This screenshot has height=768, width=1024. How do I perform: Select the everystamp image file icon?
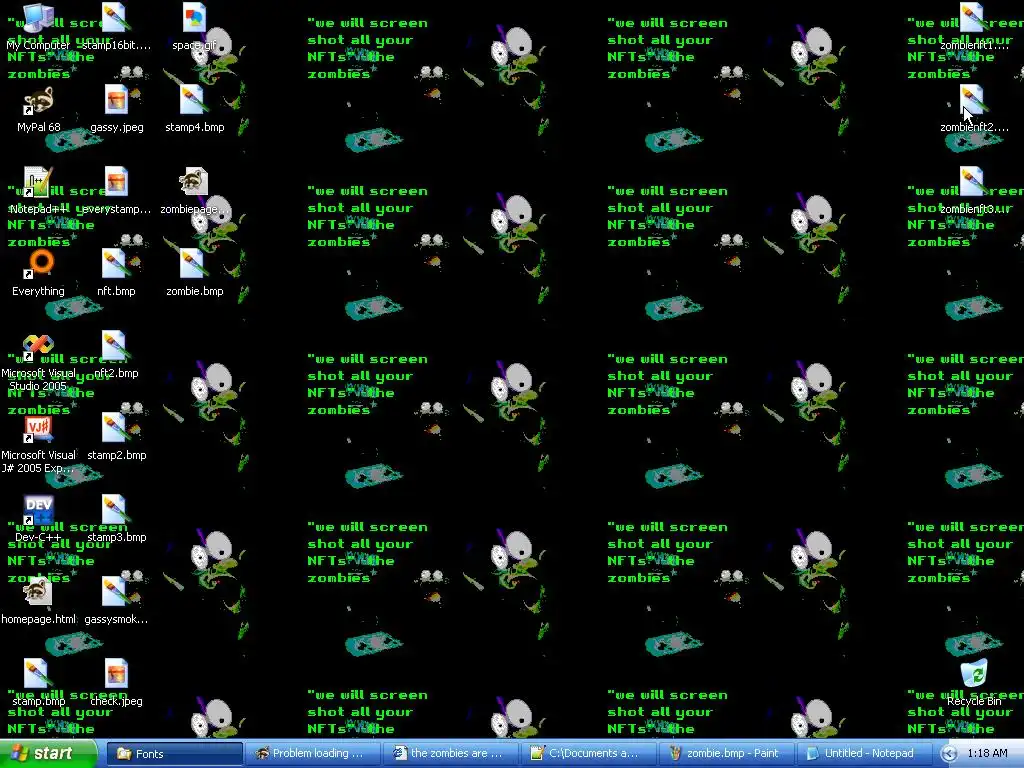tap(116, 182)
